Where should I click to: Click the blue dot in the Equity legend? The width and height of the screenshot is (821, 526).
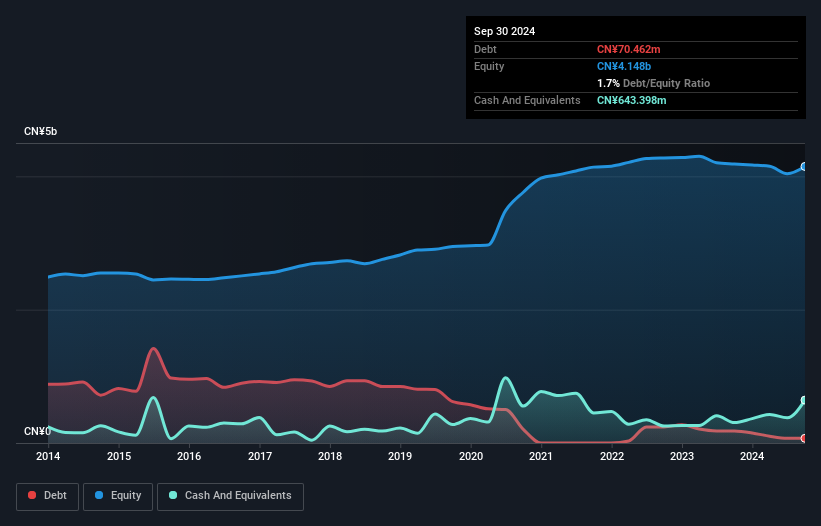[x=100, y=496]
